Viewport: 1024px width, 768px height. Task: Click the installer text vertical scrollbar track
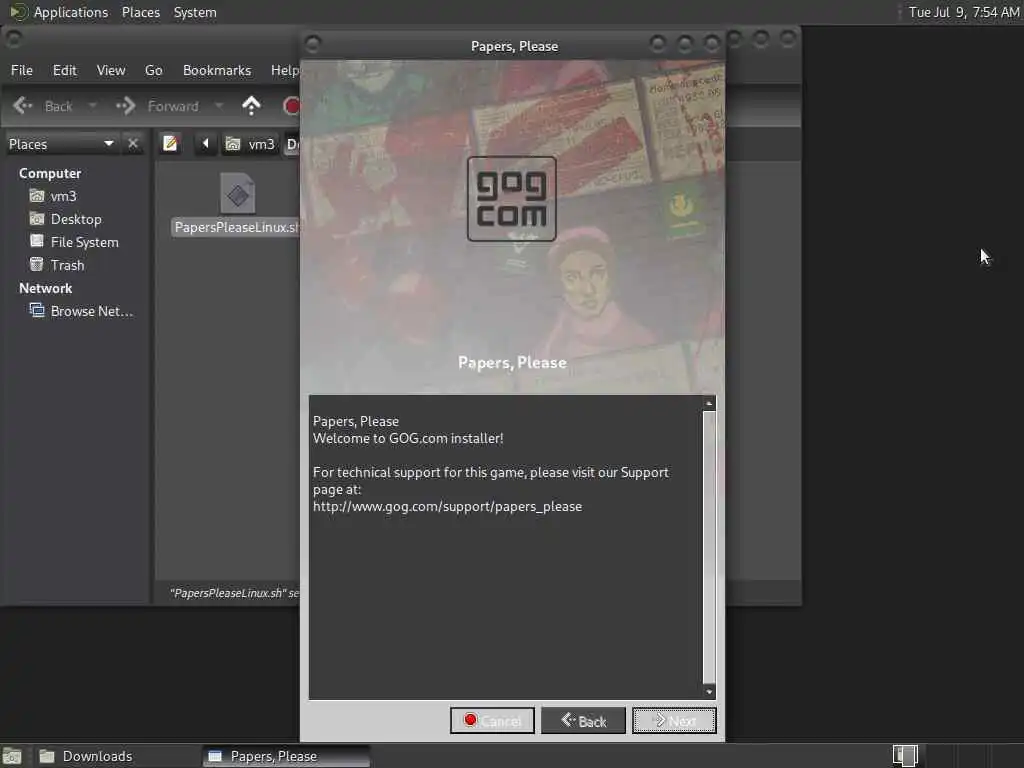click(x=709, y=547)
